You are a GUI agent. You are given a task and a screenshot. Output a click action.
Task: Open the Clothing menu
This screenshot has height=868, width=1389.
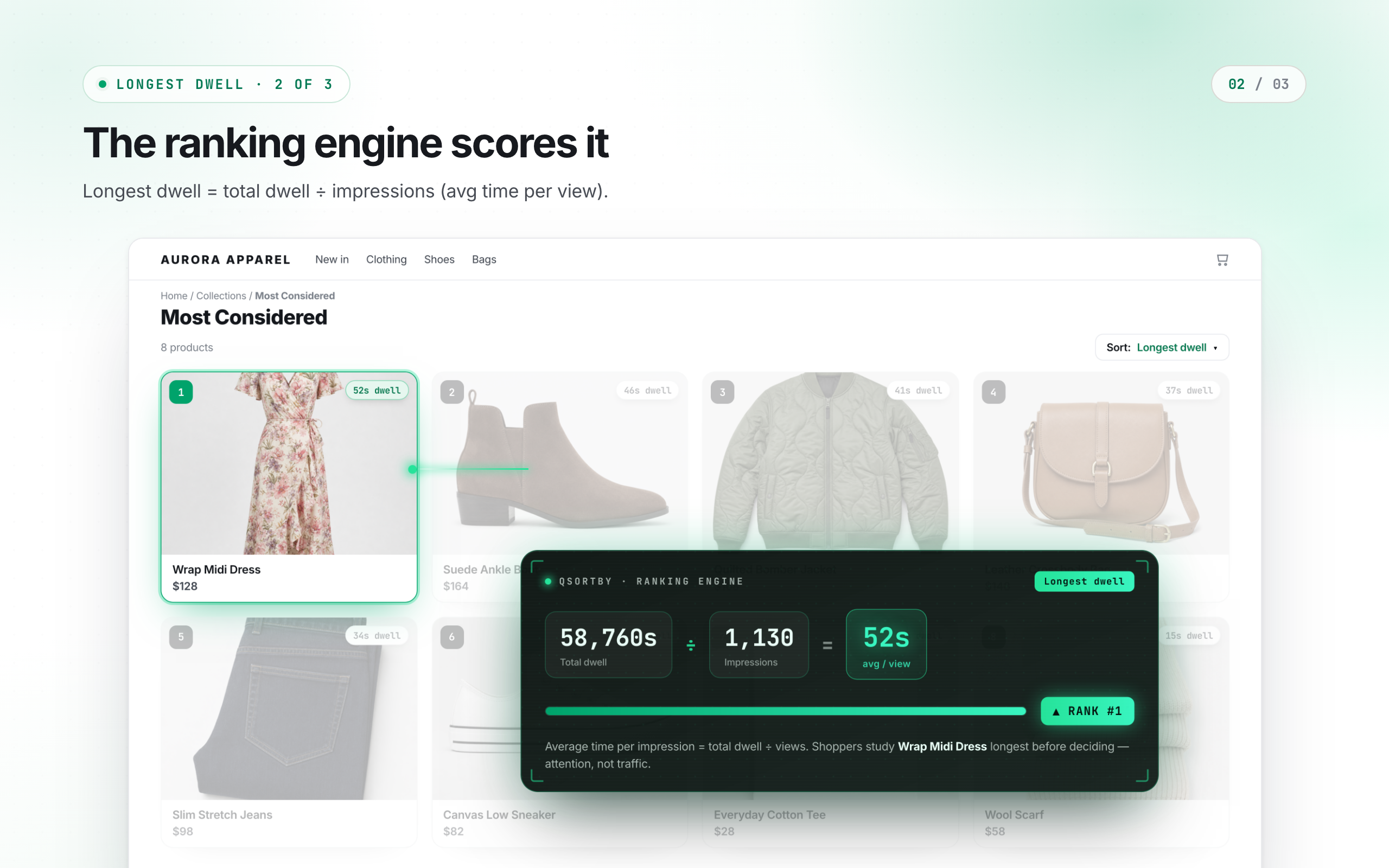[386, 259]
